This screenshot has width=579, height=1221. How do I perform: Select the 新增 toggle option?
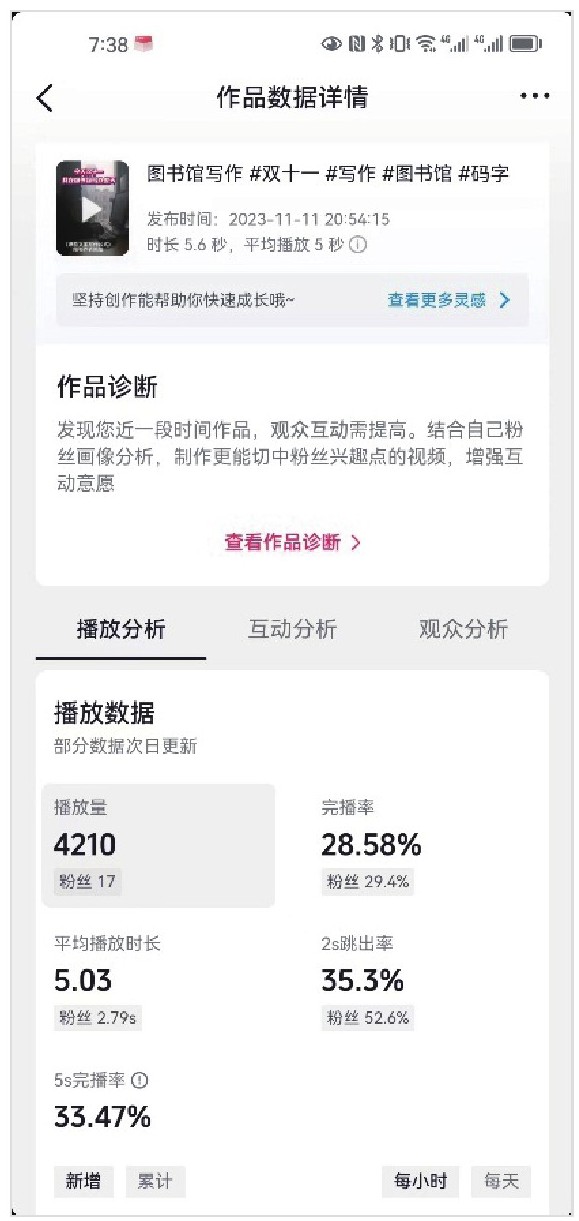84,1181
